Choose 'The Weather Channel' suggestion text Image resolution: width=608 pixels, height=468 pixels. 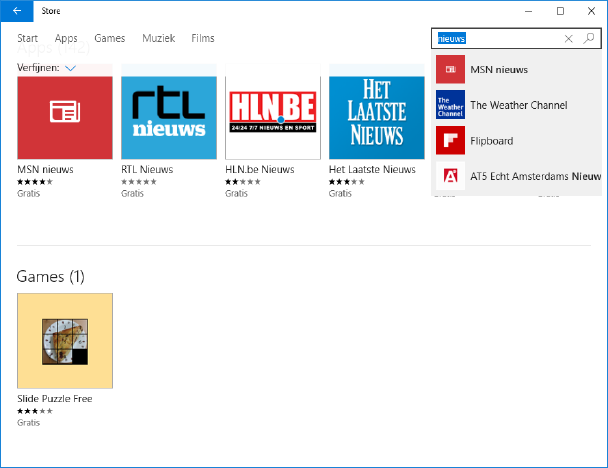[x=518, y=105]
